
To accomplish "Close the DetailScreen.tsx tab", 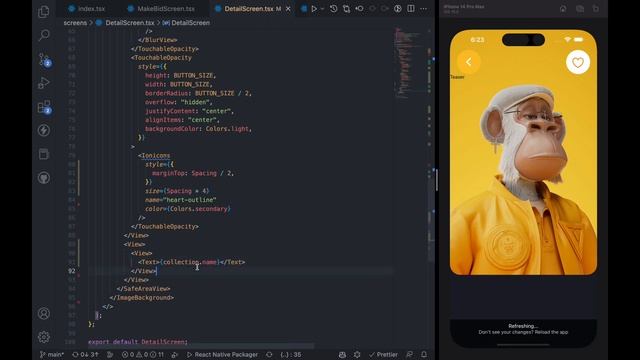I will (288, 9).
